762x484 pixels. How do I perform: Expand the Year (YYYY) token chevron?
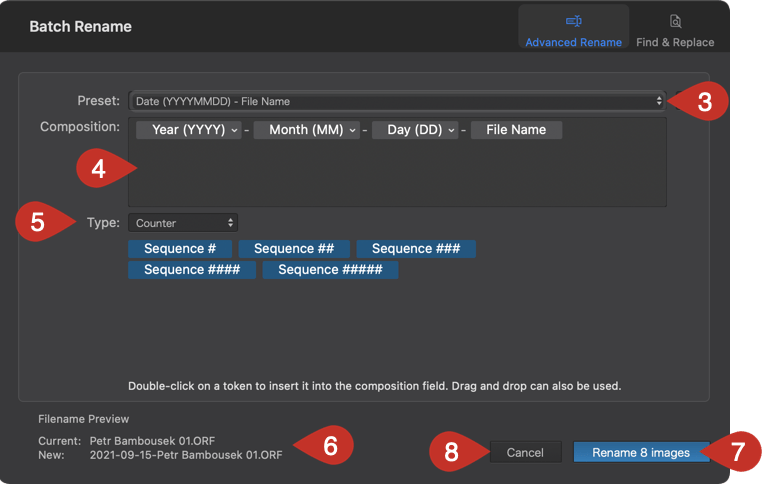(234, 130)
